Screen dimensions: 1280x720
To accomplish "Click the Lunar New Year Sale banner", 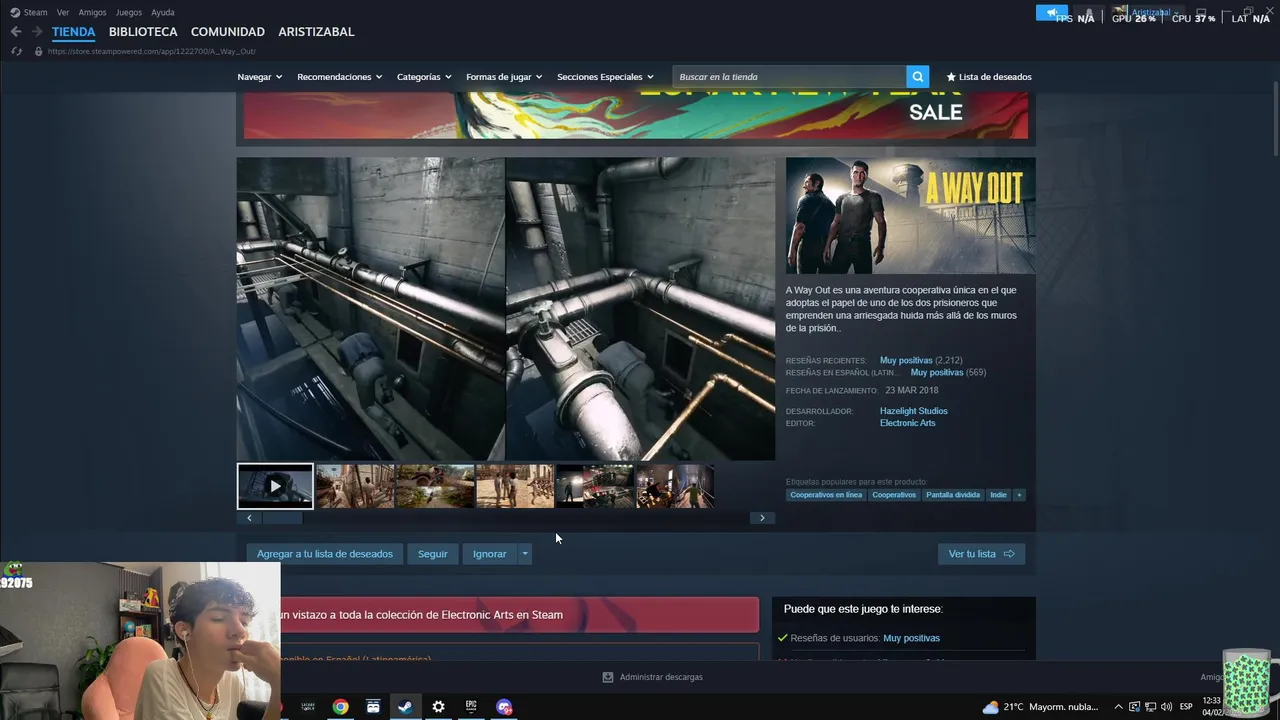I will coord(636,115).
